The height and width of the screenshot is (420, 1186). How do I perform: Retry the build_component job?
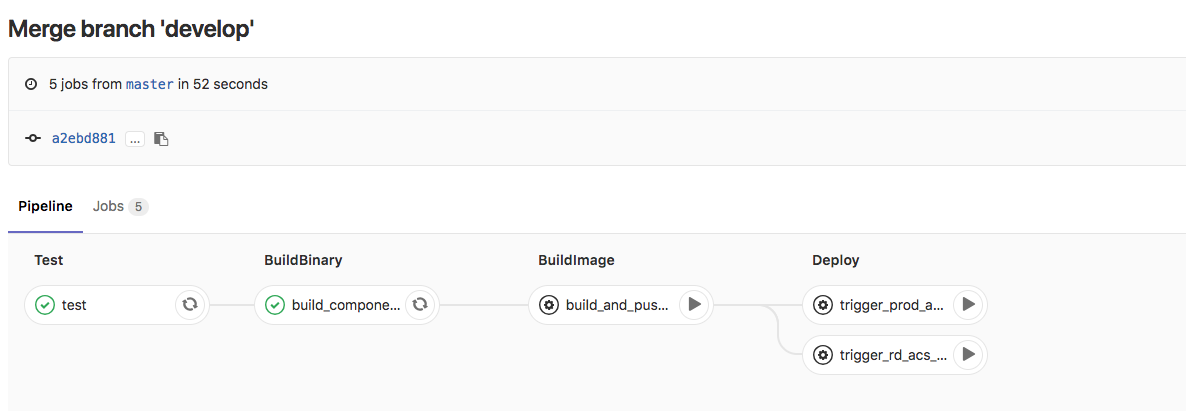[x=420, y=305]
